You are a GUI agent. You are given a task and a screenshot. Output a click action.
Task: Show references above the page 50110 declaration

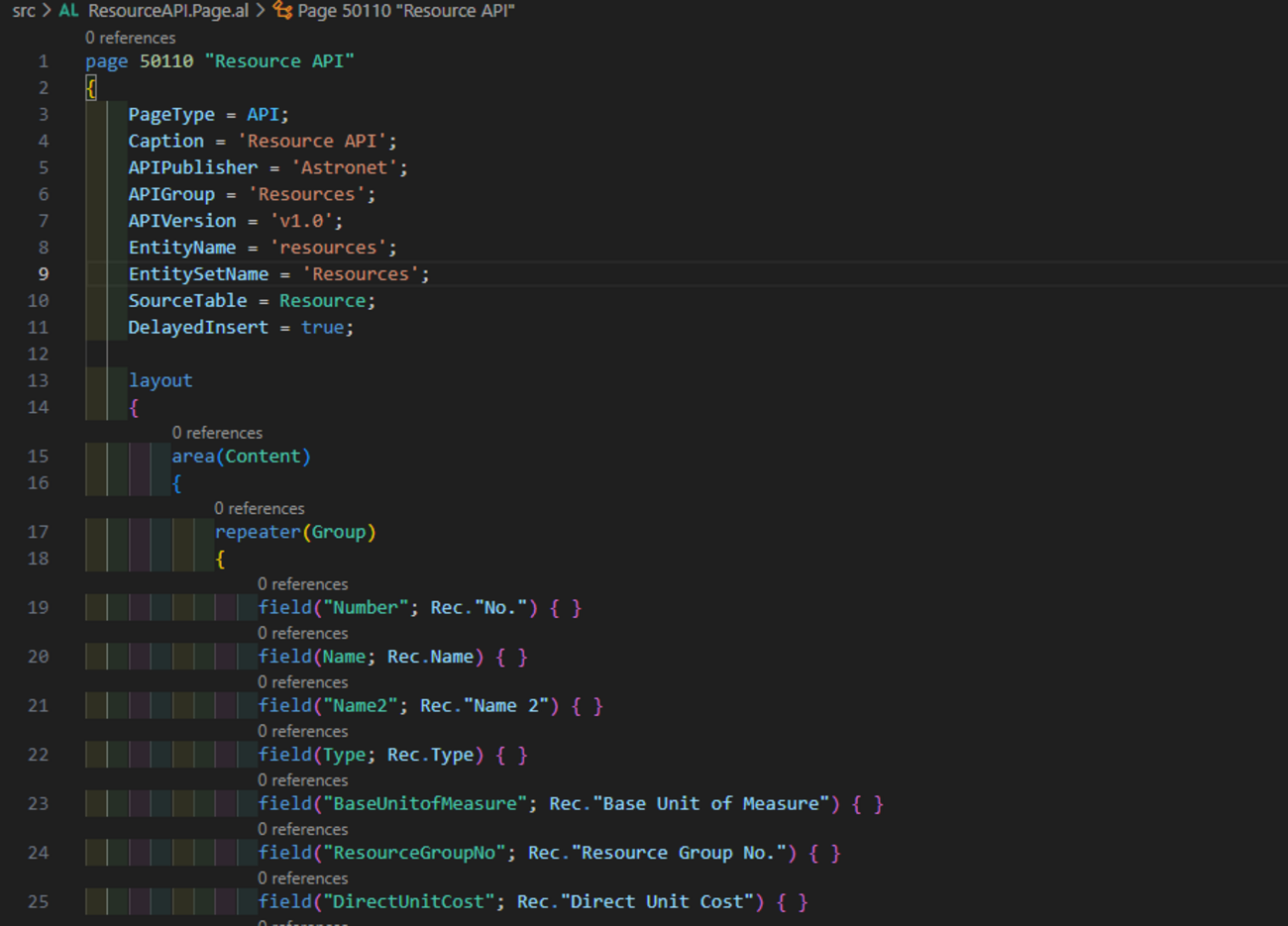point(130,38)
